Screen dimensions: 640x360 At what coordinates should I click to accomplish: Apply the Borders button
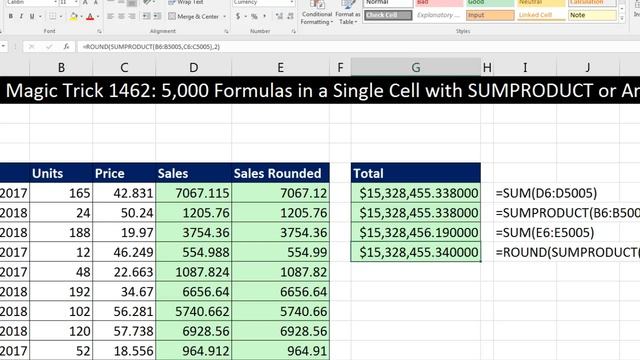(53, 16)
